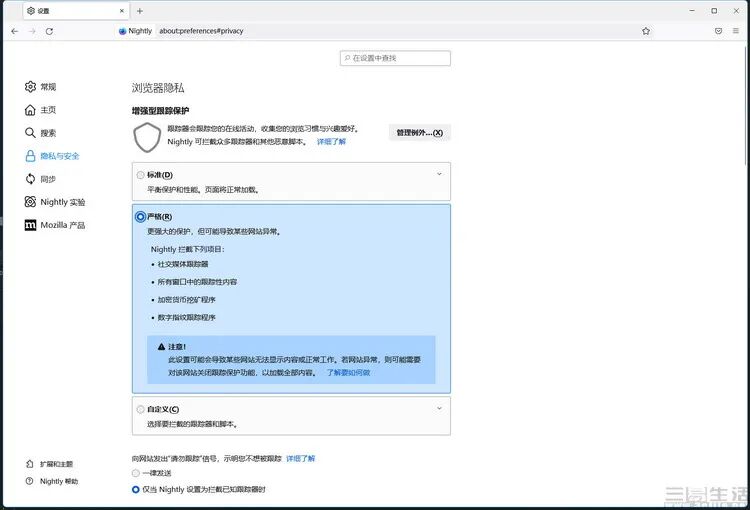Click the 加密货币挖矿程序 list item

[187, 299]
